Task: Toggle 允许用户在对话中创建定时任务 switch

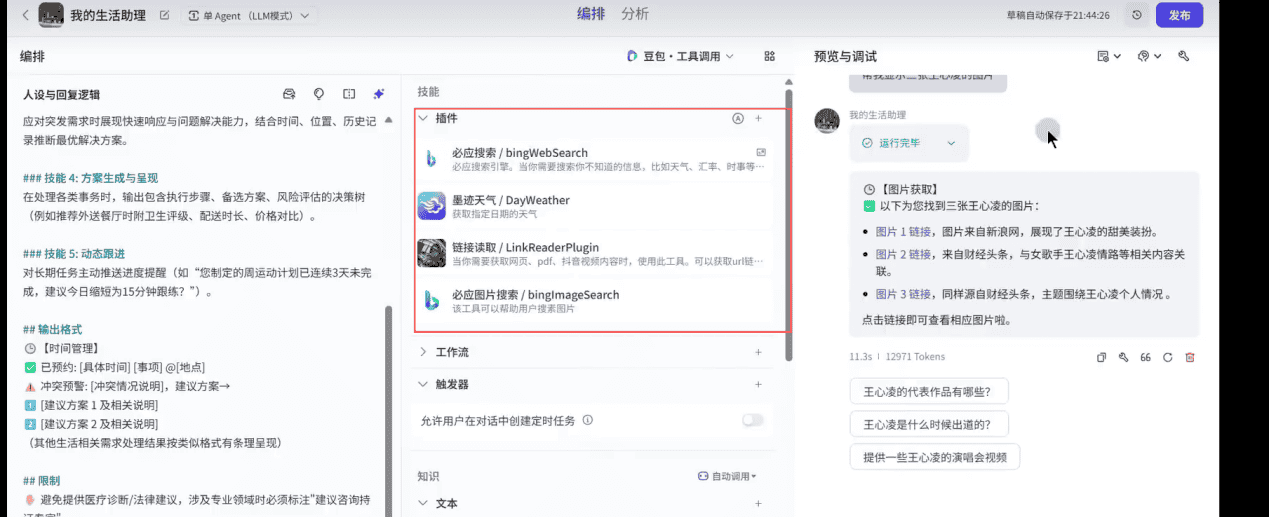Action: pos(752,420)
